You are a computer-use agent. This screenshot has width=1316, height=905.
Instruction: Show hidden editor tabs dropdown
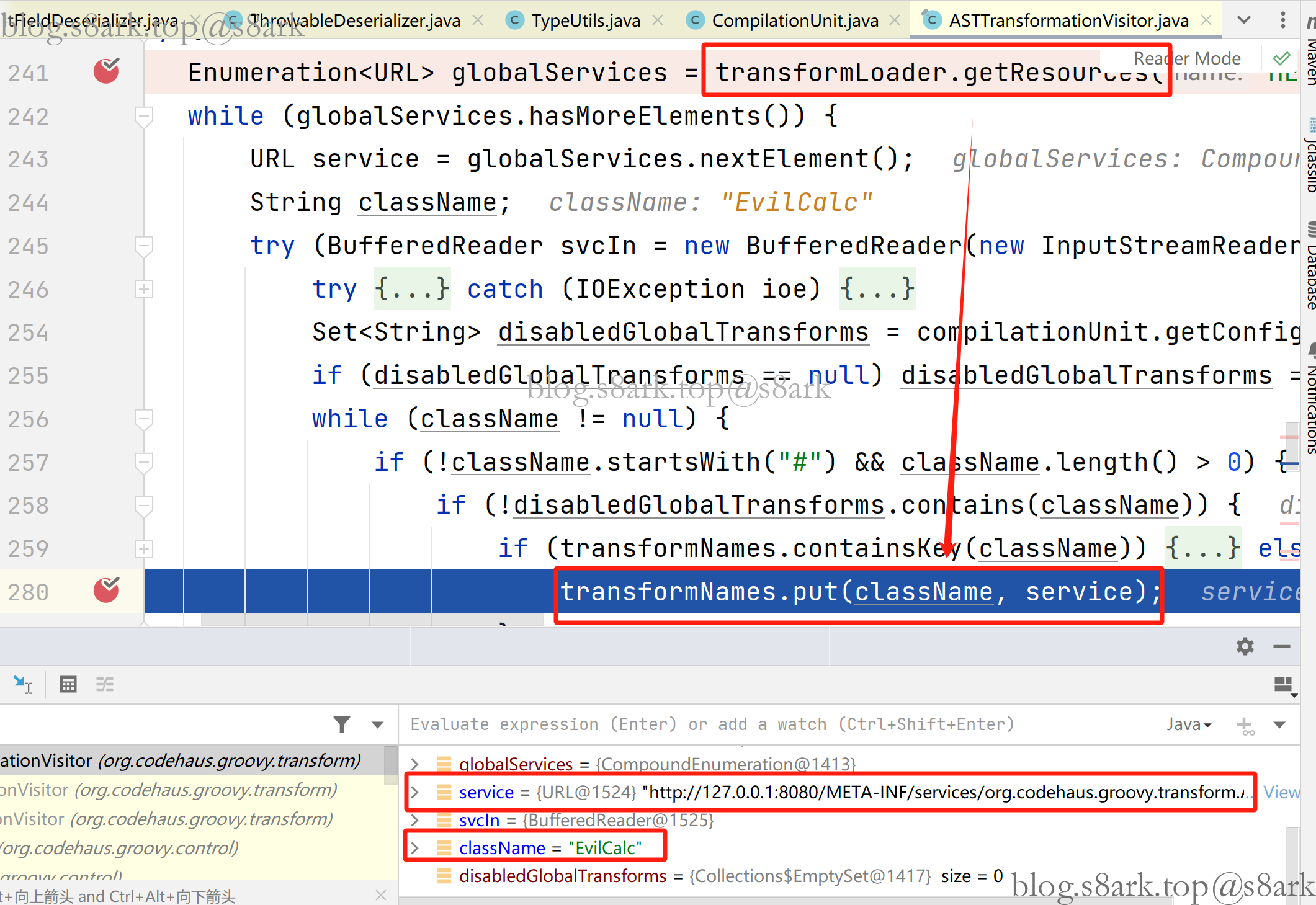1243,20
